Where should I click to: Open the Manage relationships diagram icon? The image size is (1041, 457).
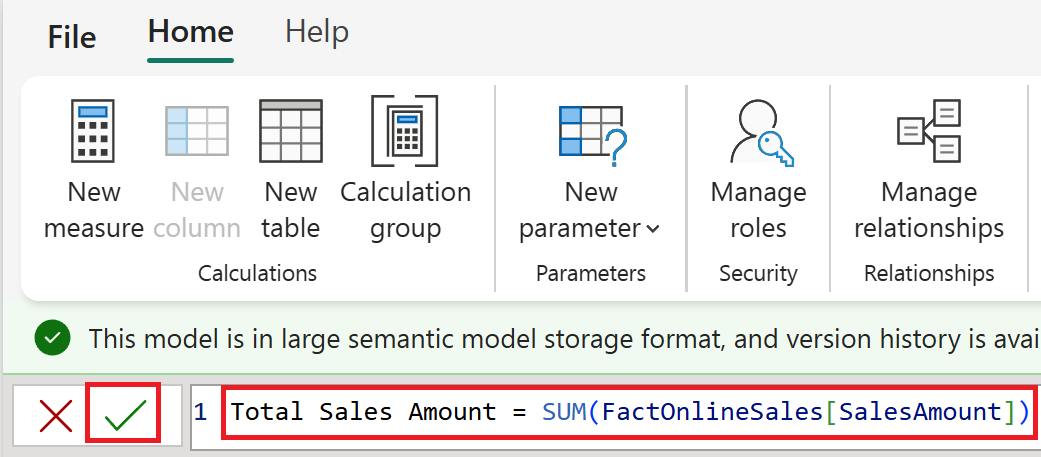pos(928,130)
